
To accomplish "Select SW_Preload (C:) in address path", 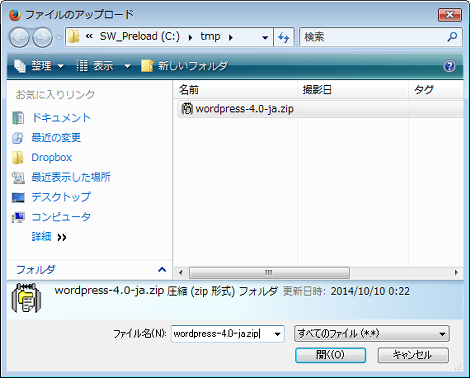I will click(140, 36).
